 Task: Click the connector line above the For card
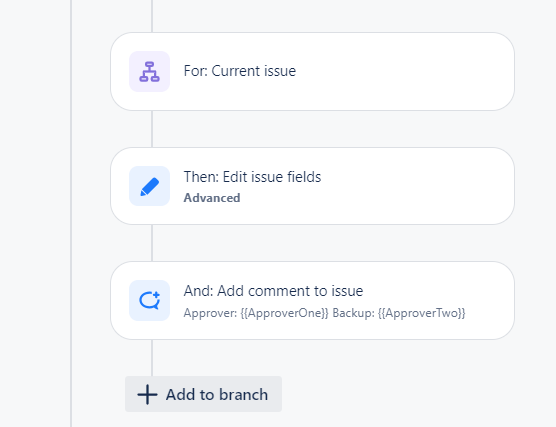click(152, 16)
